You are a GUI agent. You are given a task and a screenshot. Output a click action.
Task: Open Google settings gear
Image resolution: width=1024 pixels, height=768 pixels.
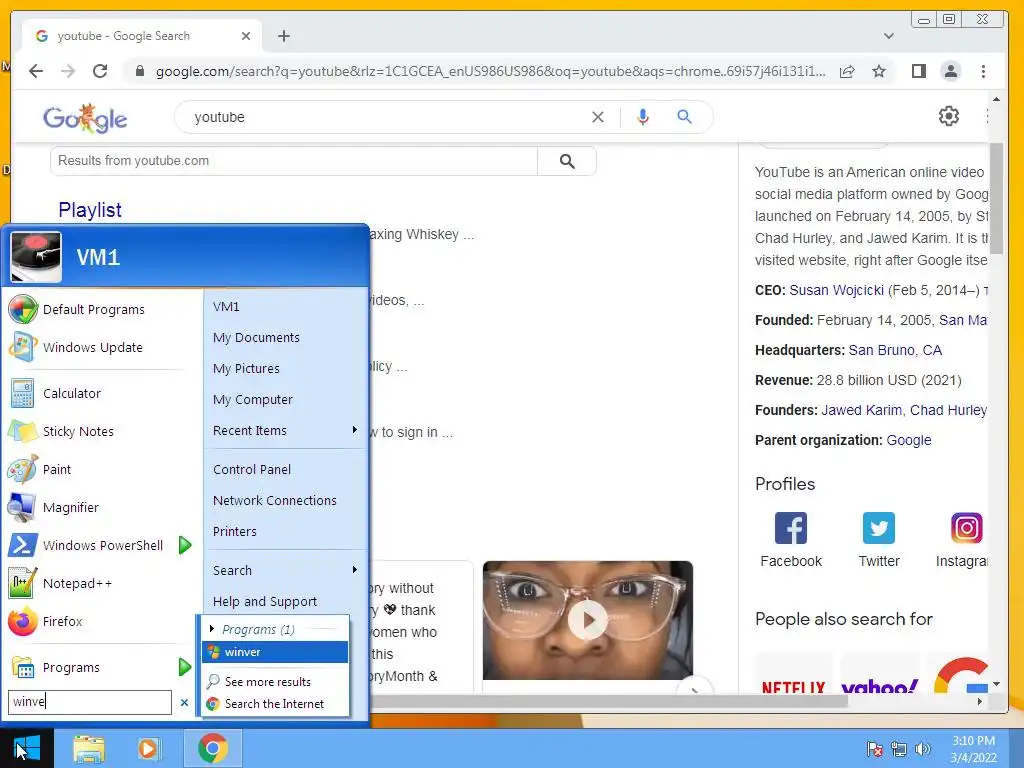949,116
